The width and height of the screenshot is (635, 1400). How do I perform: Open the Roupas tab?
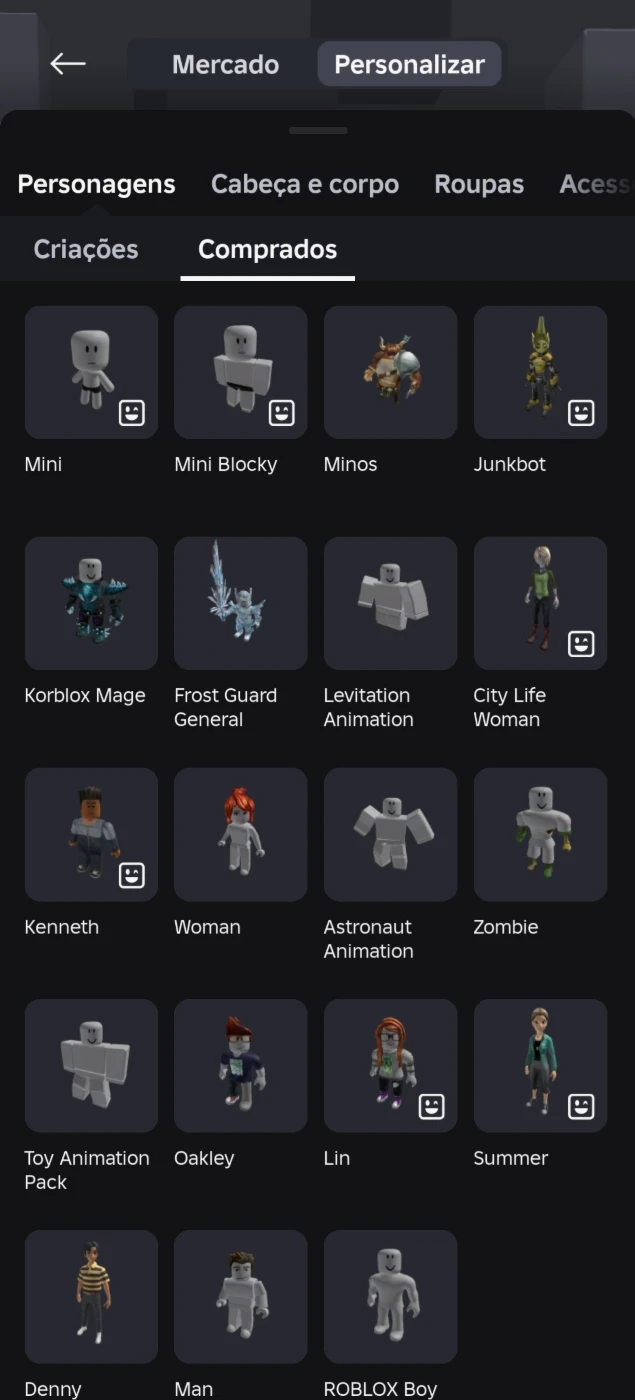tap(479, 184)
